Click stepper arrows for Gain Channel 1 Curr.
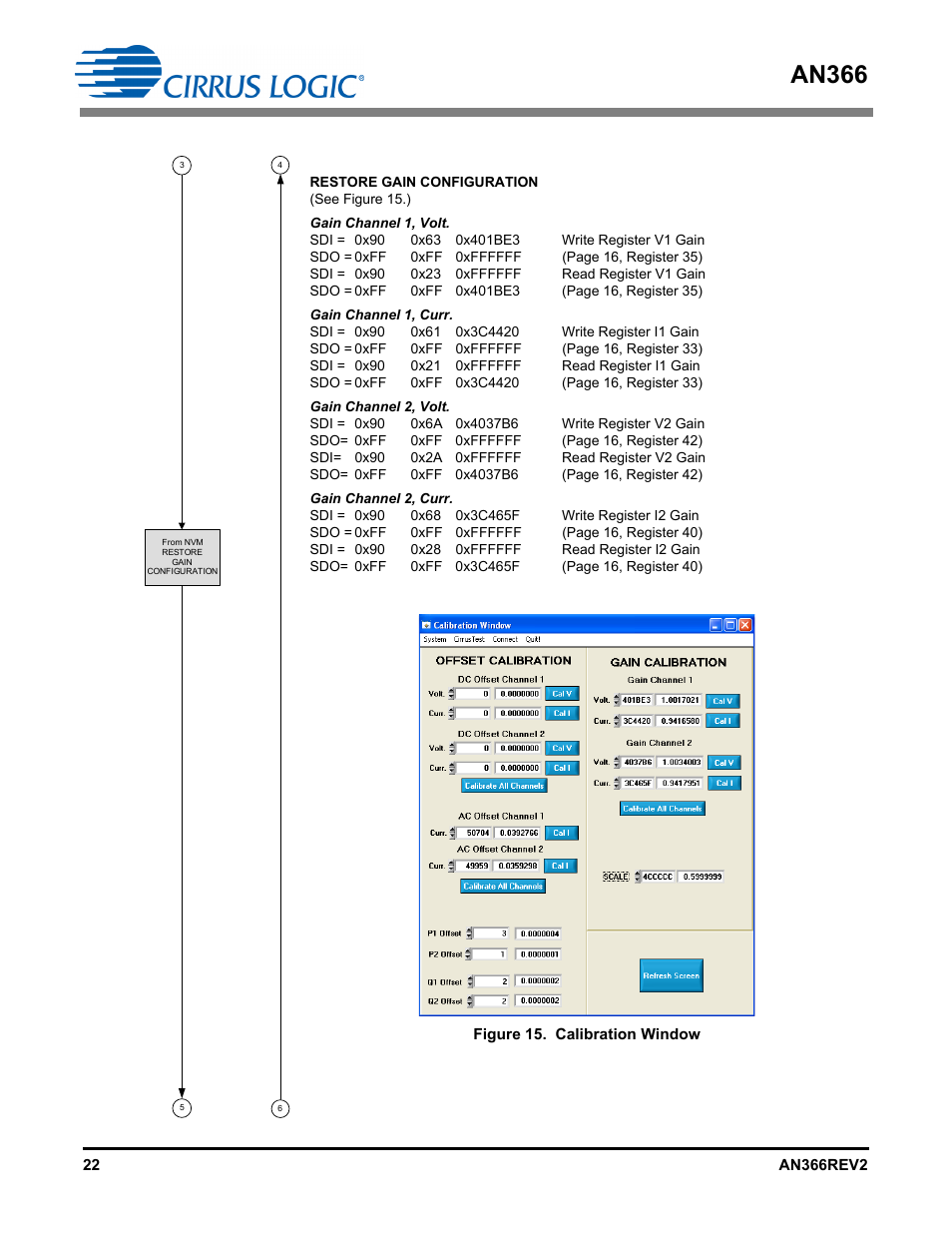 point(617,721)
